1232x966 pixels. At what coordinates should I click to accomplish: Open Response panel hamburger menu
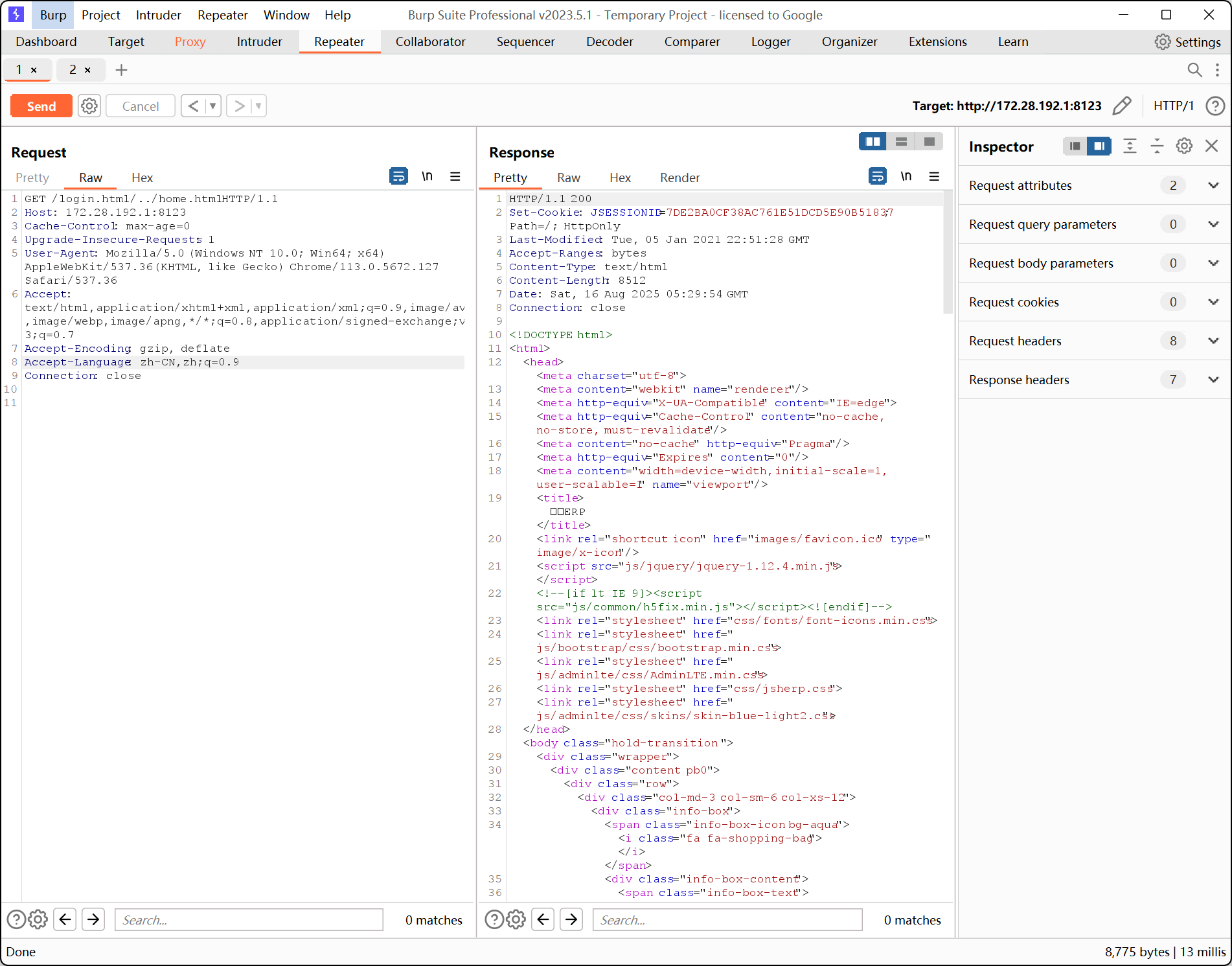point(934,176)
